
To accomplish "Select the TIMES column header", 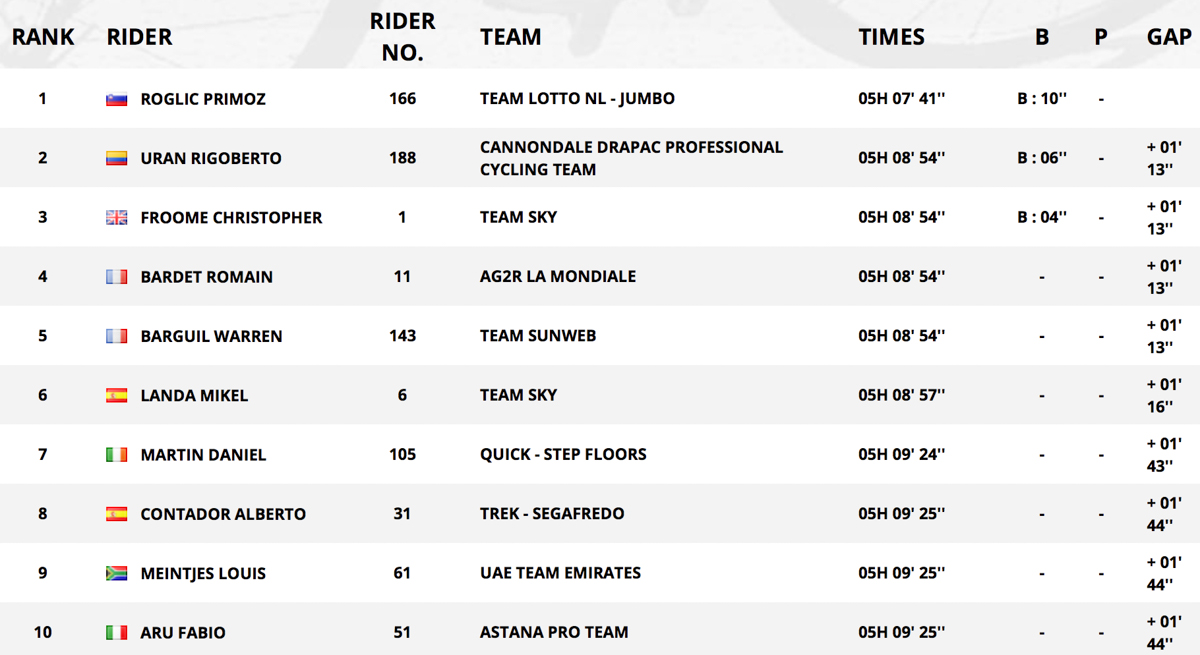I will tap(891, 37).
